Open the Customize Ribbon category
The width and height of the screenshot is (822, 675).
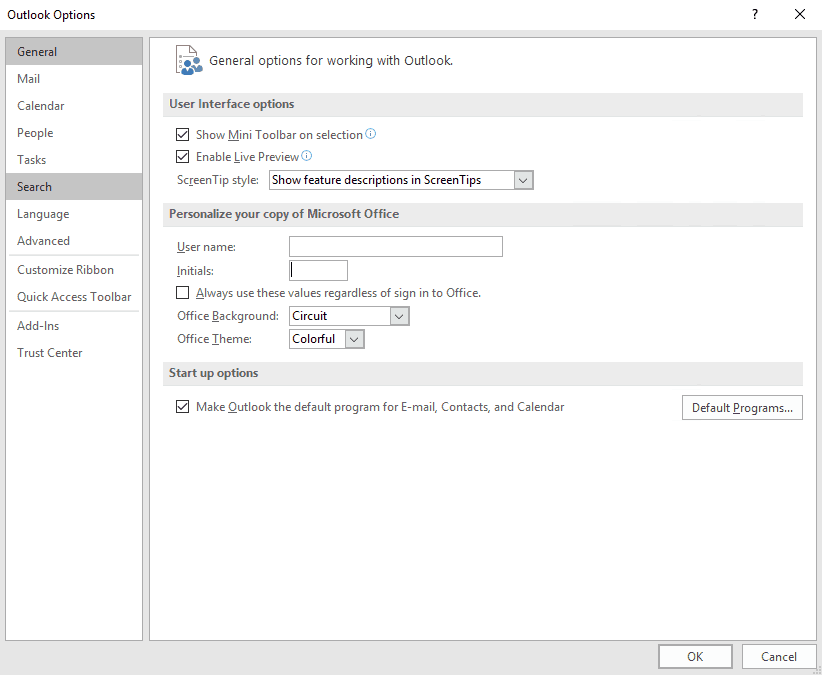click(74, 270)
